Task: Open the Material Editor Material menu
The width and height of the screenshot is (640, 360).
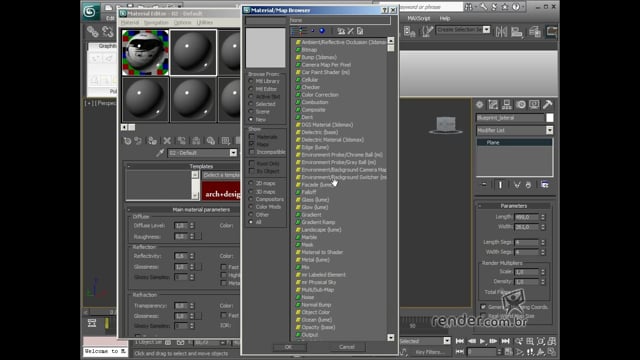Action: click(129, 22)
